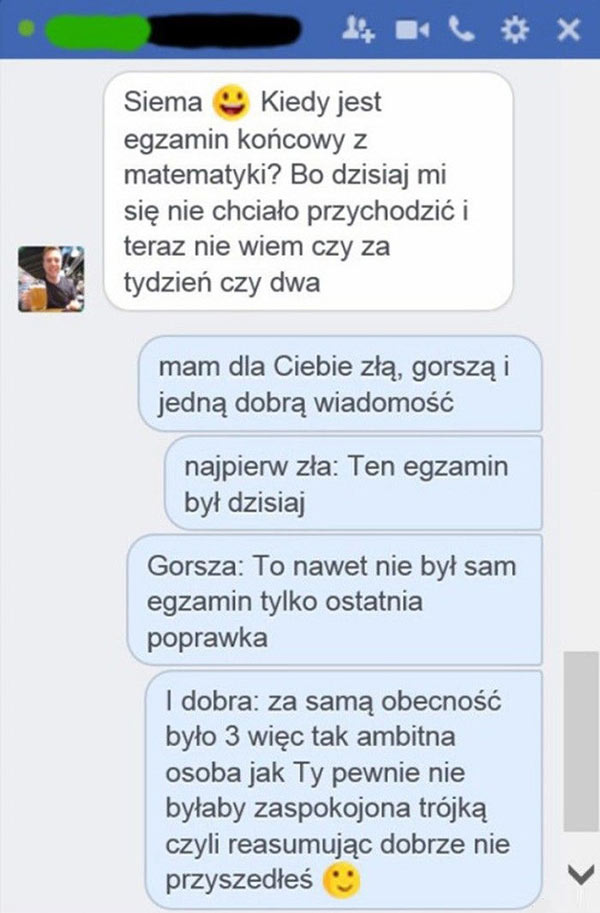Add friends to chat icon
The width and height of the screenshot is (600, 913).
point(357,29)
